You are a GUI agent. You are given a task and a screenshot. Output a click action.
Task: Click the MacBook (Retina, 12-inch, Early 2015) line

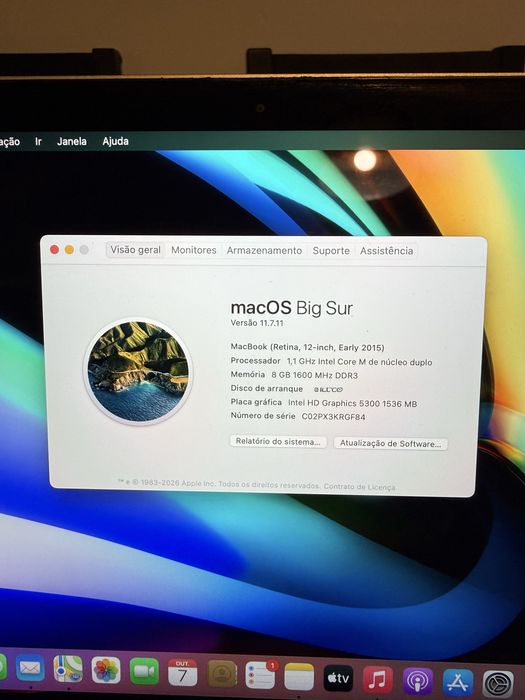click(x=308, y=347)
